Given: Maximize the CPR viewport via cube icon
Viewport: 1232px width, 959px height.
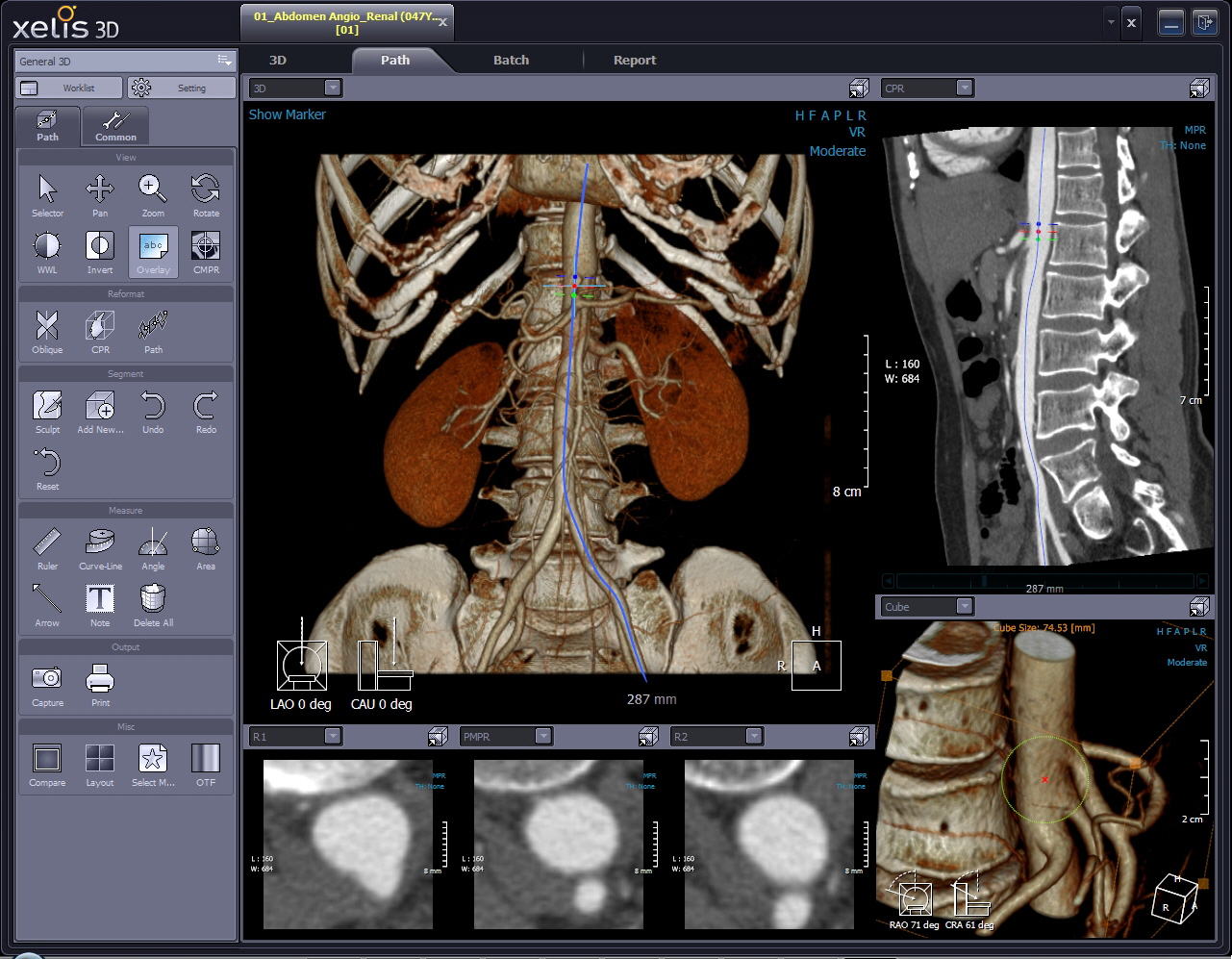Looking at the screenshot, I should (x=1199, y=88).
